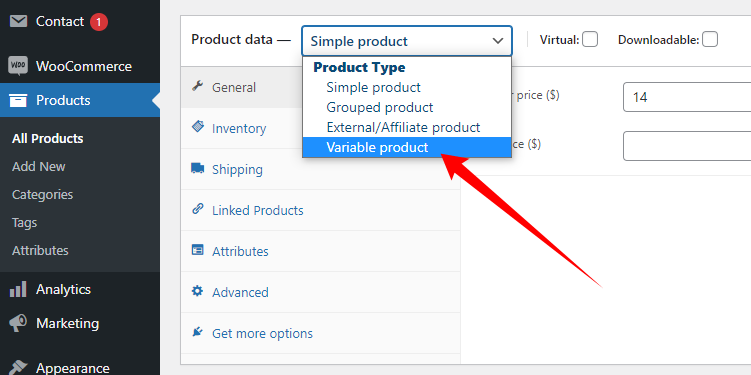Open the Add New submenu link

tap(39, 167)
